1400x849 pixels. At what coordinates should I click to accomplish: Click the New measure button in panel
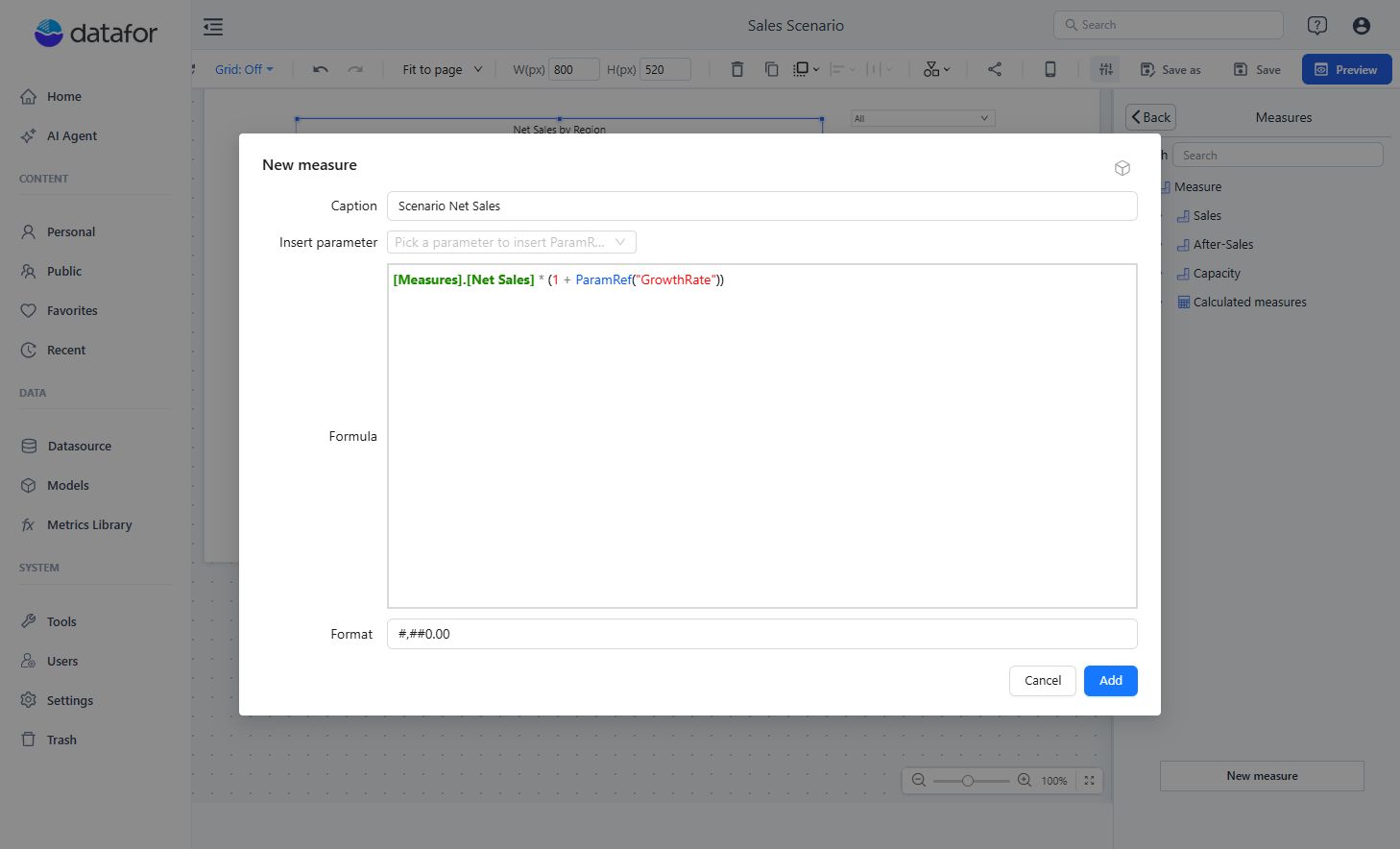point(1262,776)
